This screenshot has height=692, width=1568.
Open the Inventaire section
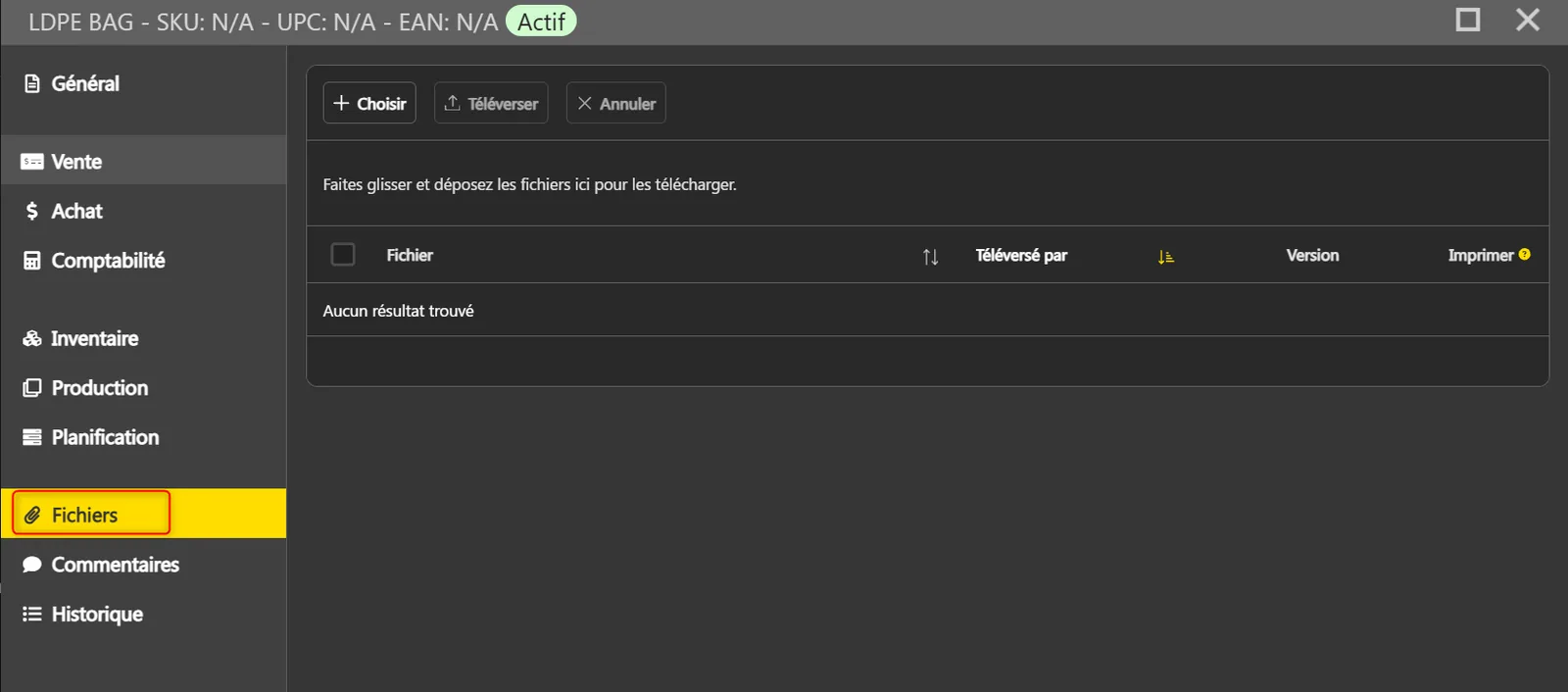click(143, 338)
